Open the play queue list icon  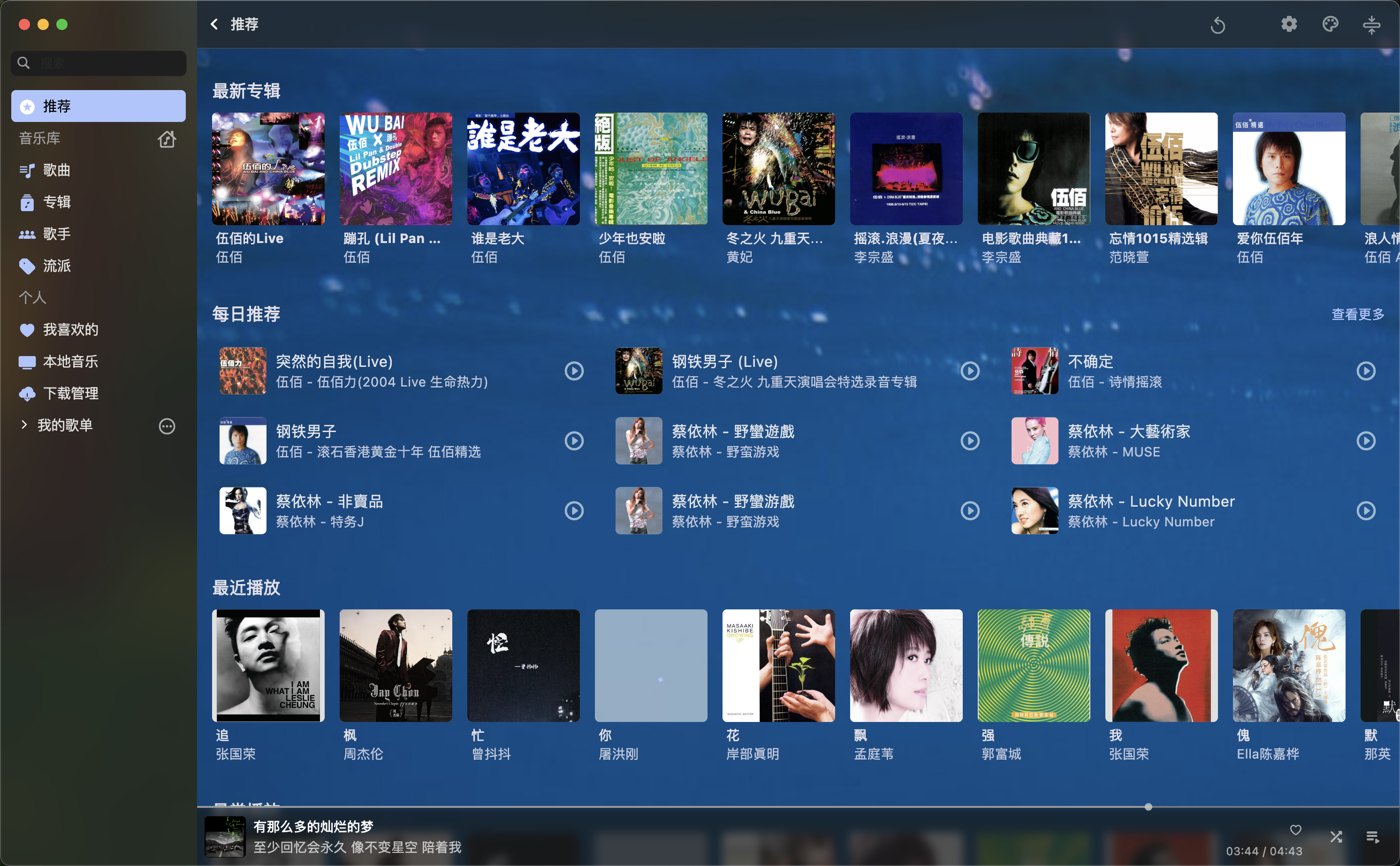pyautogui.click(x=1372, y=837)
